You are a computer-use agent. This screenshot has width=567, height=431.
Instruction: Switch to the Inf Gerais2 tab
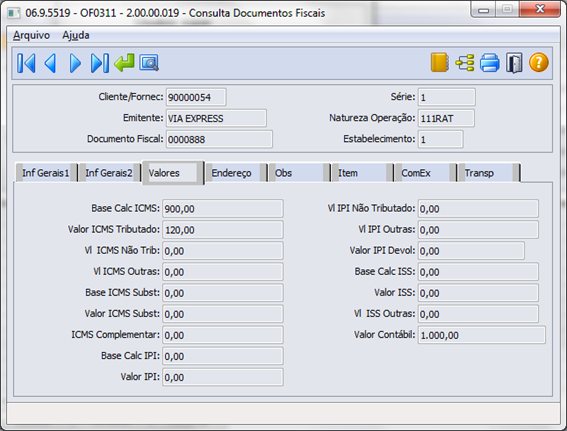pyautogui.click(x=109, y=173)
